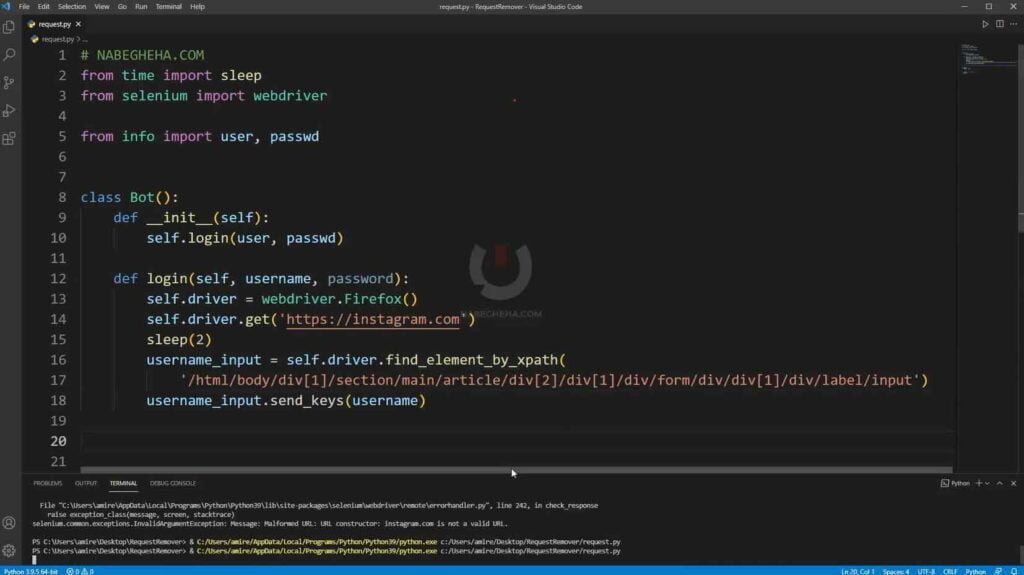Open the https://instagram.com link in code
Screen dimensions: 1024x575
[x=373, y=319]
